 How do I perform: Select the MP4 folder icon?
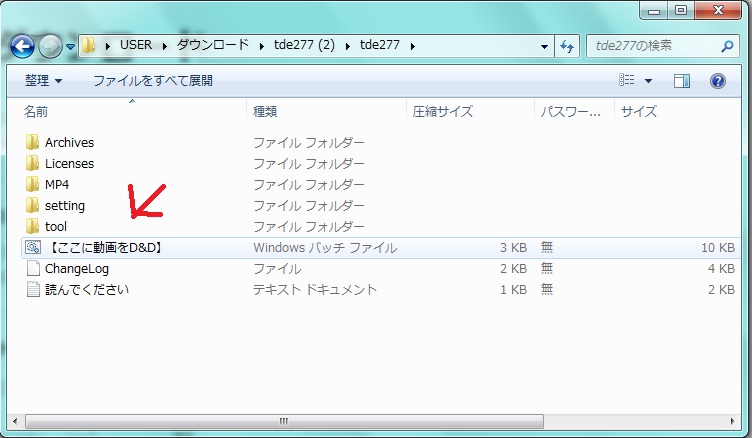tap(33, 184)
